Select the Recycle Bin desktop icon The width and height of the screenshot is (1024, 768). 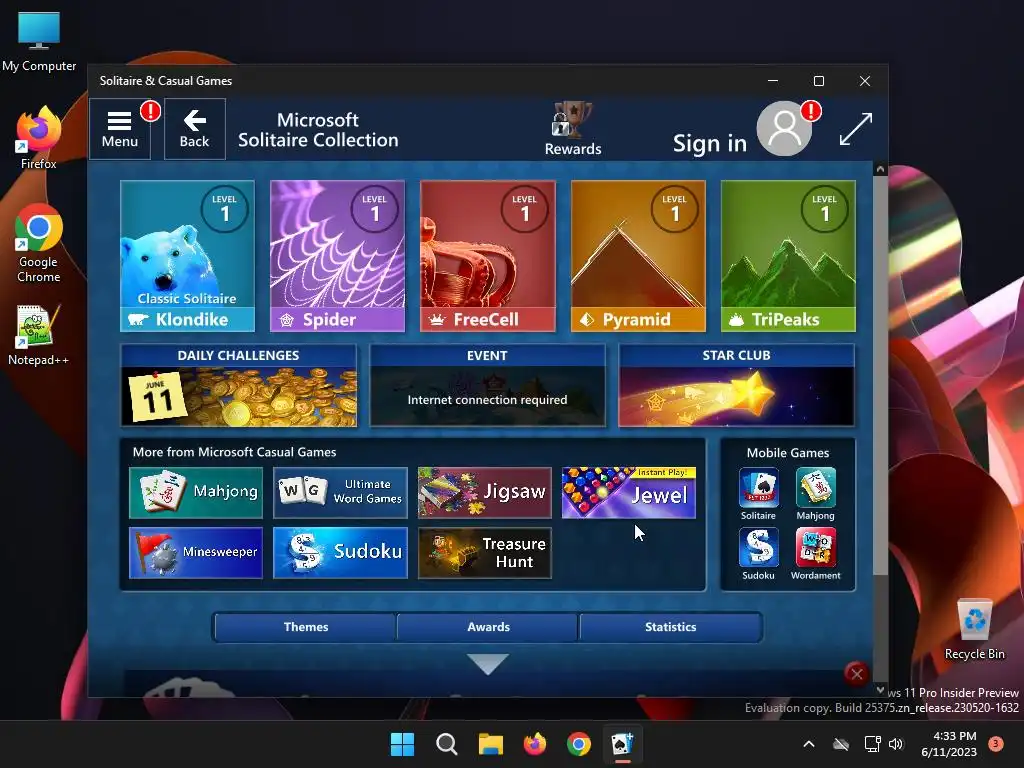click(974, 629)
